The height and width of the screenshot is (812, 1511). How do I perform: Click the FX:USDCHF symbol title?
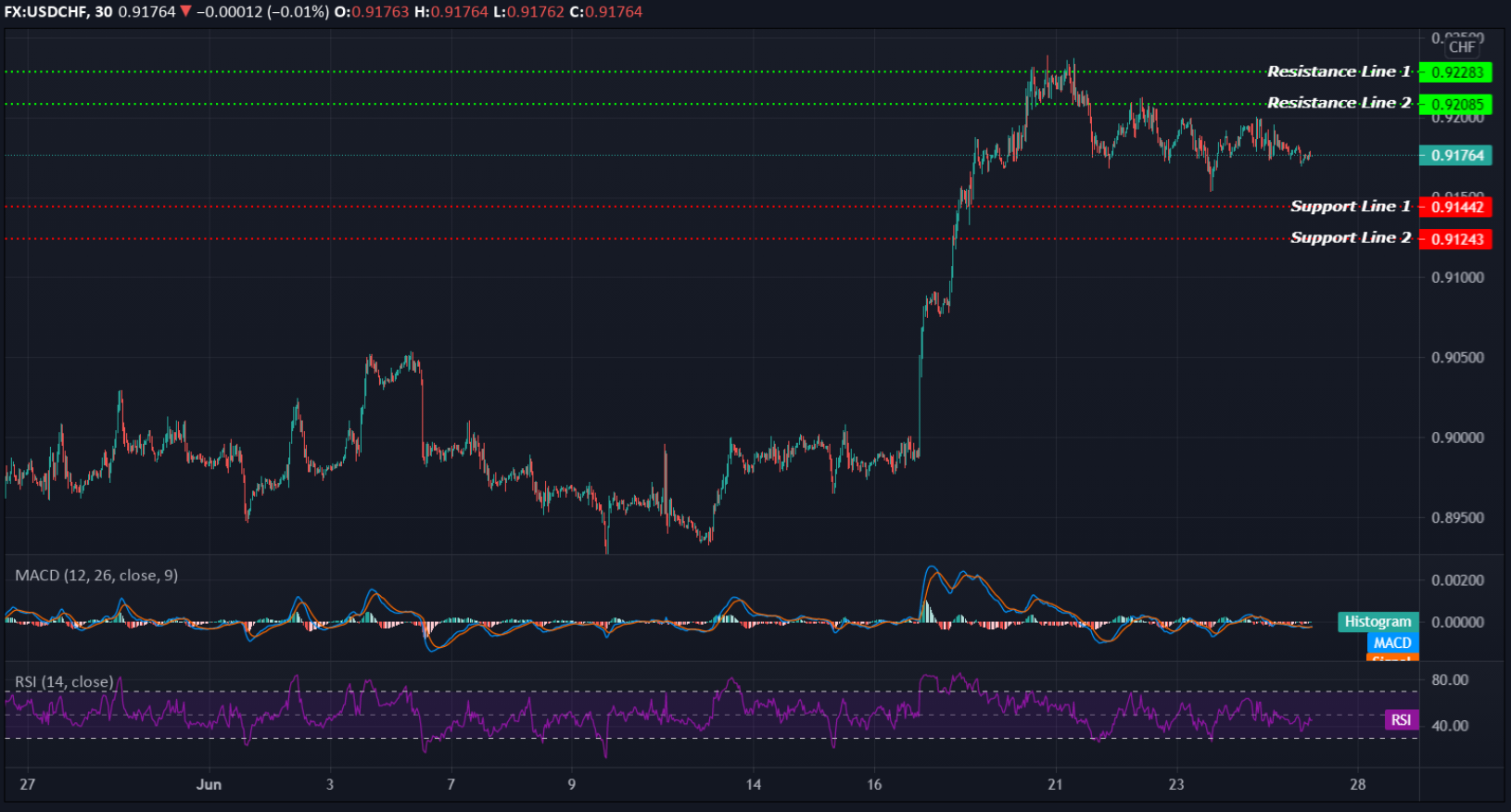45,12
